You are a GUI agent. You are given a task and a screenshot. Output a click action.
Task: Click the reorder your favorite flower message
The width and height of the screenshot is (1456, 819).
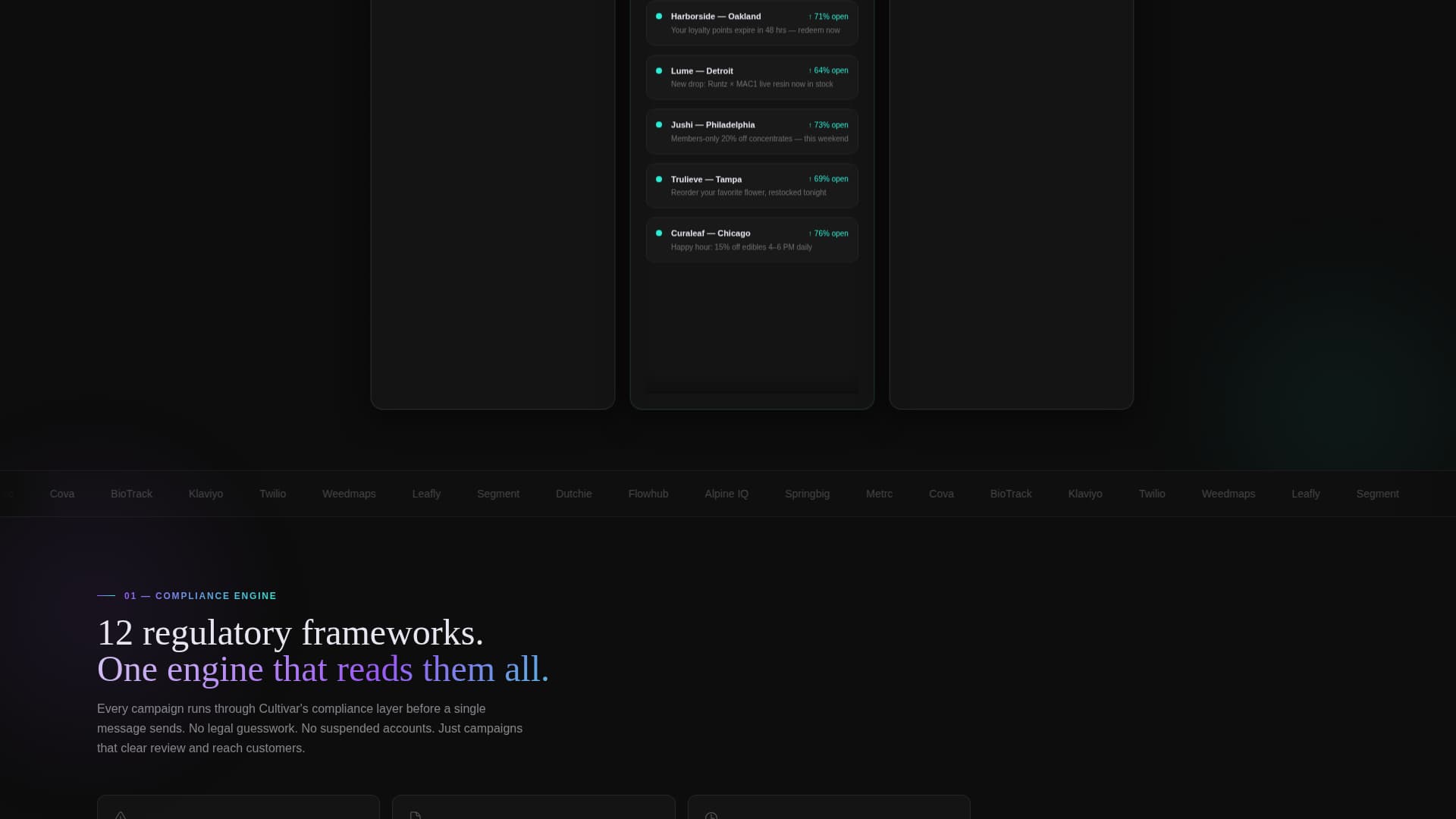click(x=748, y=193)
